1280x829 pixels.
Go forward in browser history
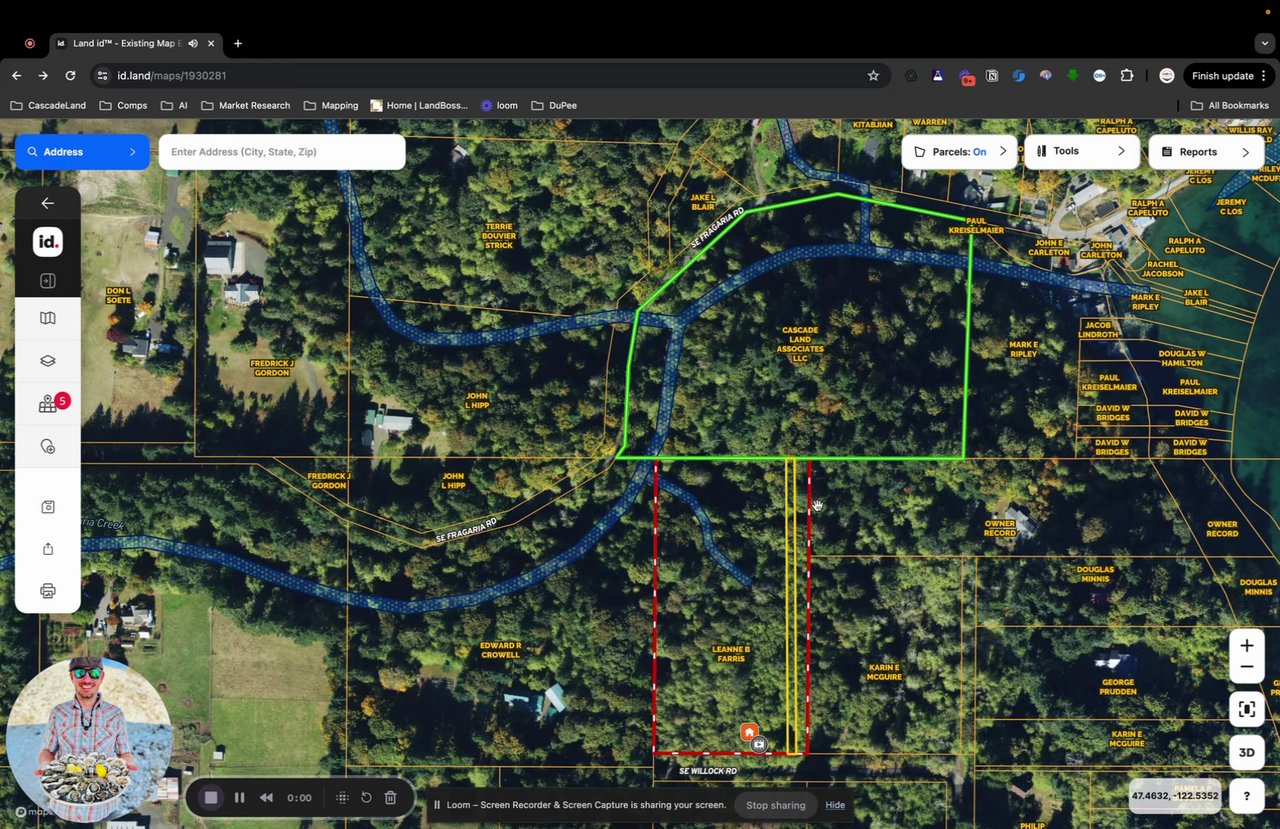(x=43, y=76)
